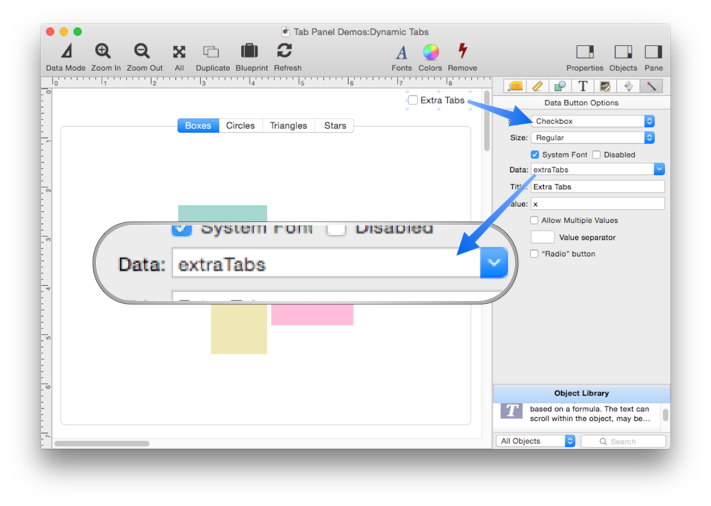Image resolution: width=711 pixels, height=506 pixels.
Task: Open the Fonts panel
Action: [x=401, y=52]
